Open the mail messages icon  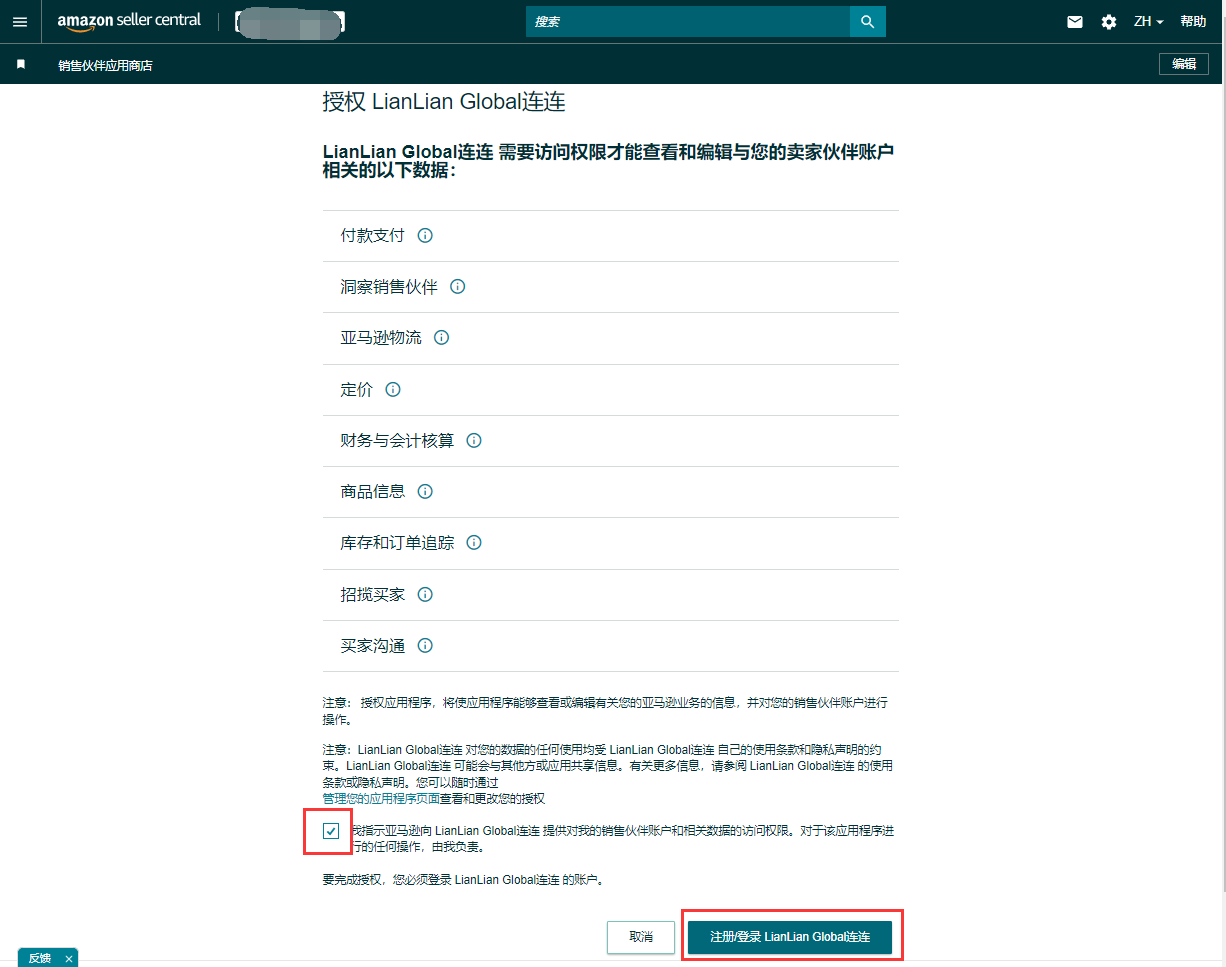click(1075, 22)
